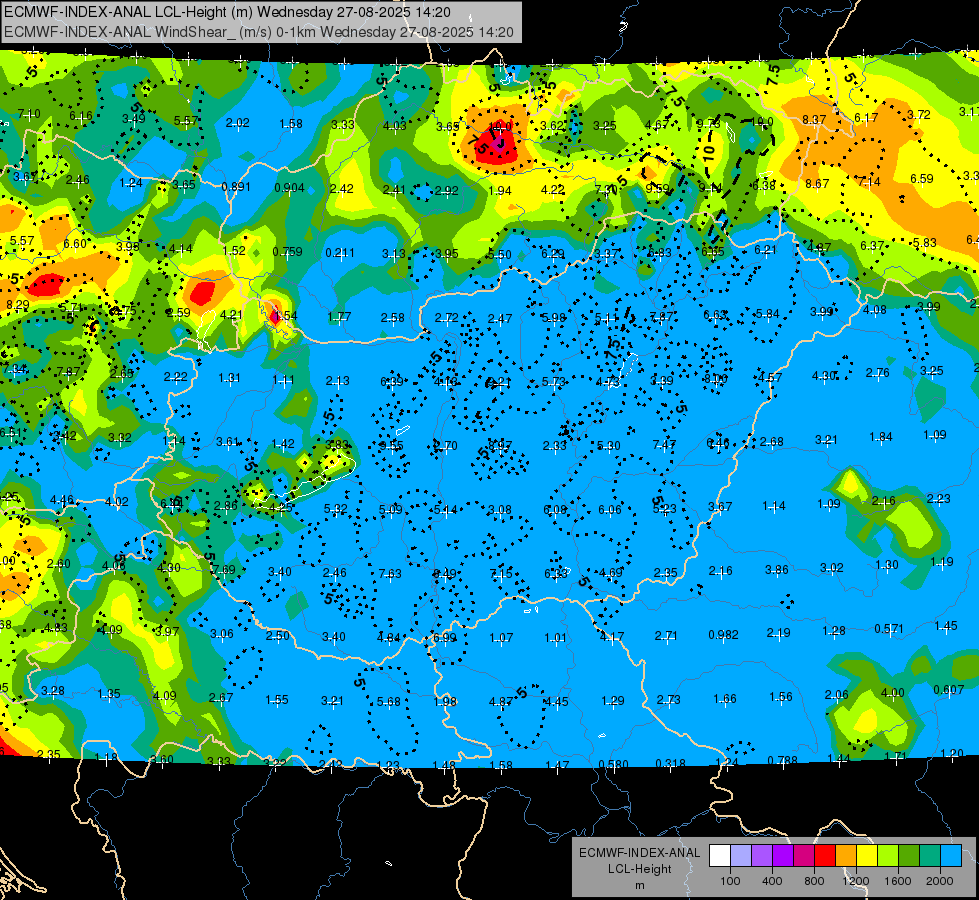This screenshot has height=900, width=979.
Task: Click the wind shear value 6.59
Action: 922,179
